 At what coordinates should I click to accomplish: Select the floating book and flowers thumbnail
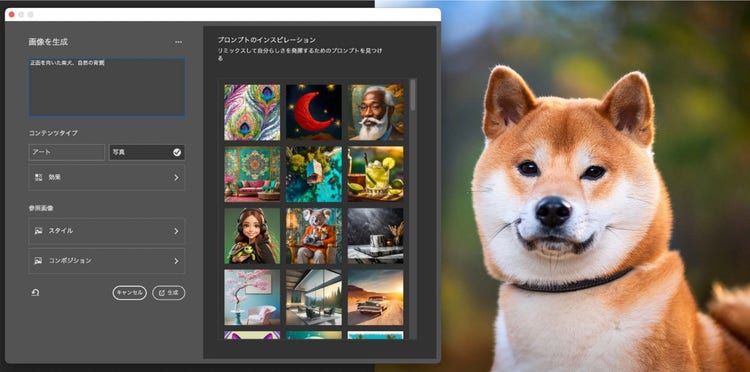click(314, 174)
